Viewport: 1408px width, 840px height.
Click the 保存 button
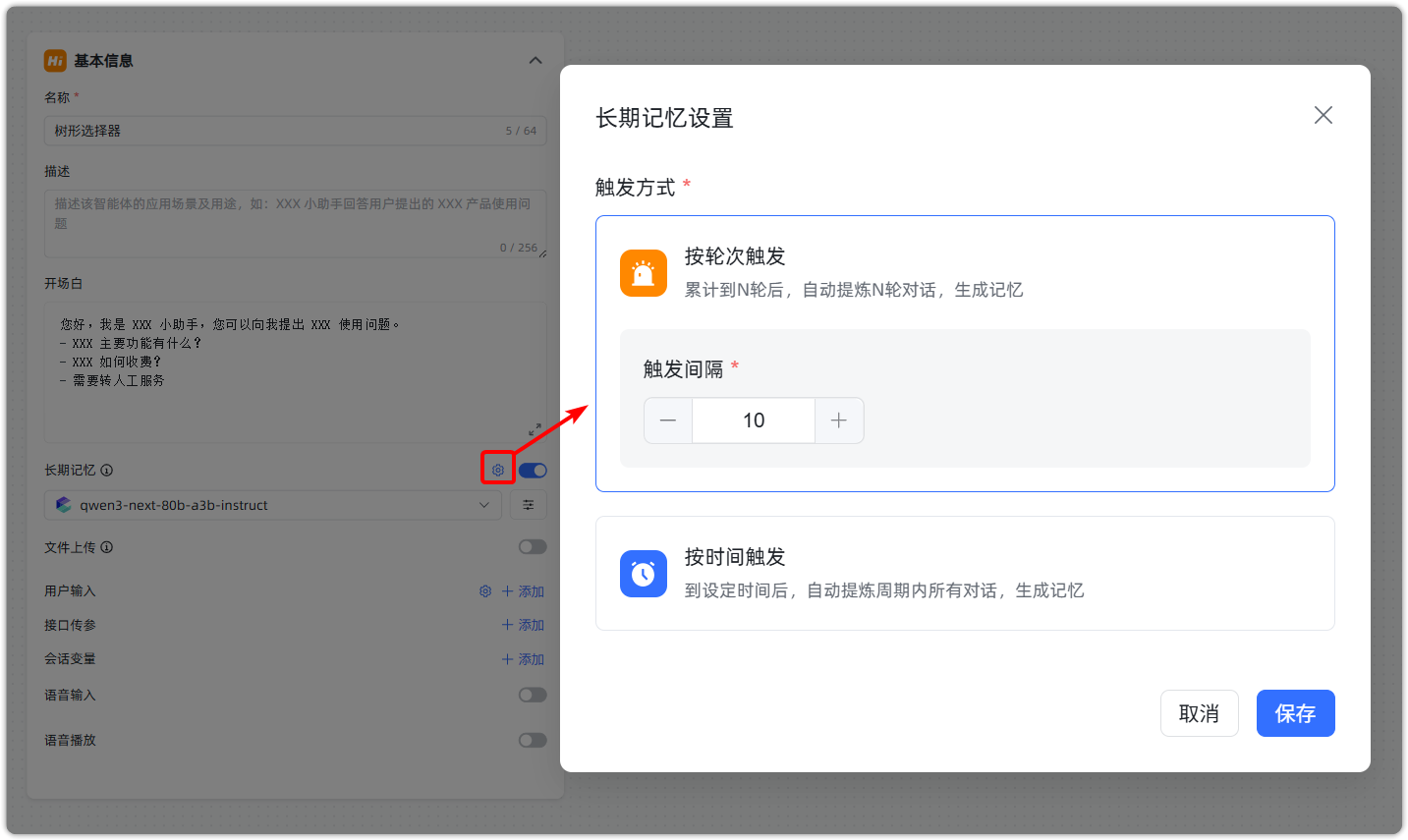click(x=1295, y=713)
